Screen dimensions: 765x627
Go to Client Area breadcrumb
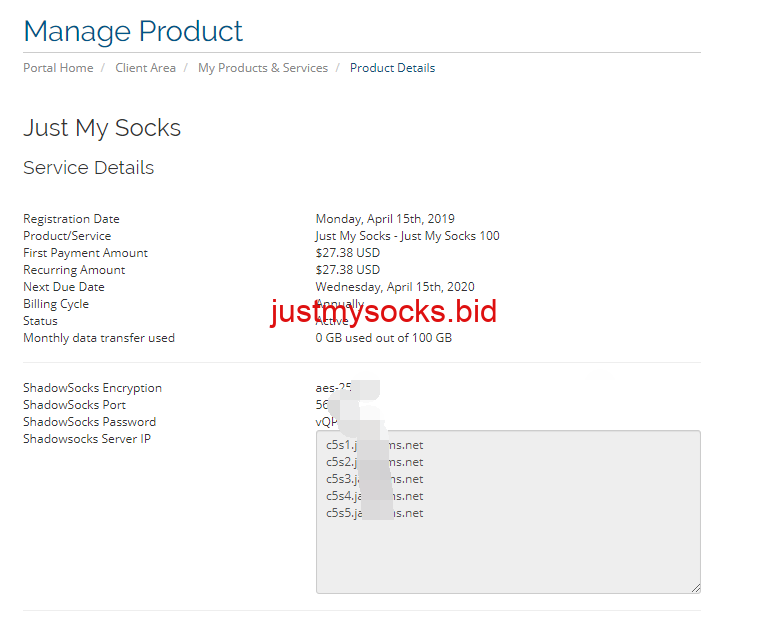(x=145, y=68)
